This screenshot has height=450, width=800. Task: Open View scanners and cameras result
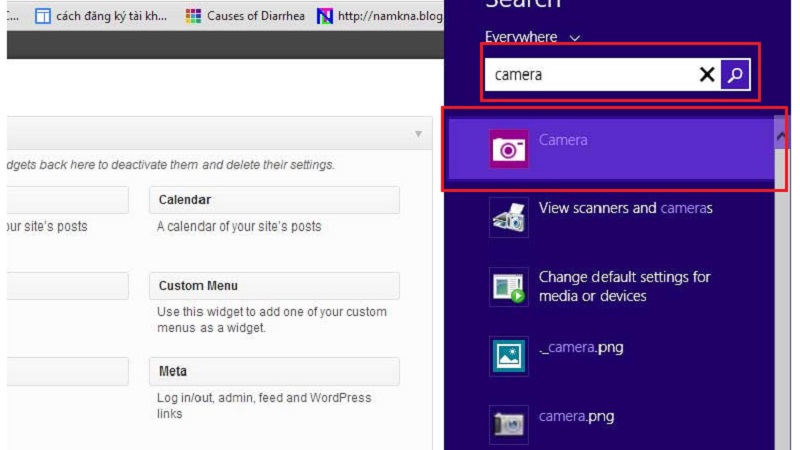[625, 208]
